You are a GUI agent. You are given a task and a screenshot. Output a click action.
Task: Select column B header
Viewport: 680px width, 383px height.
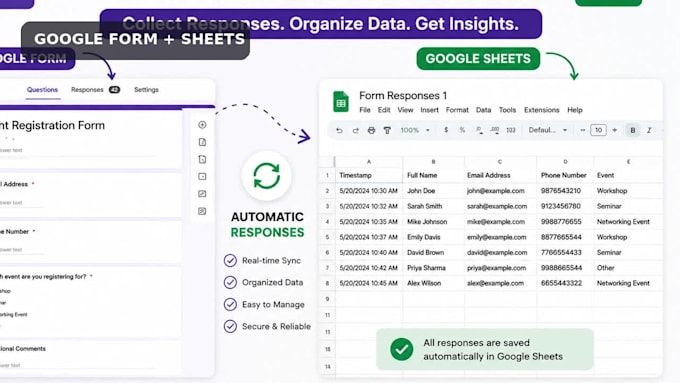(433, 162)
